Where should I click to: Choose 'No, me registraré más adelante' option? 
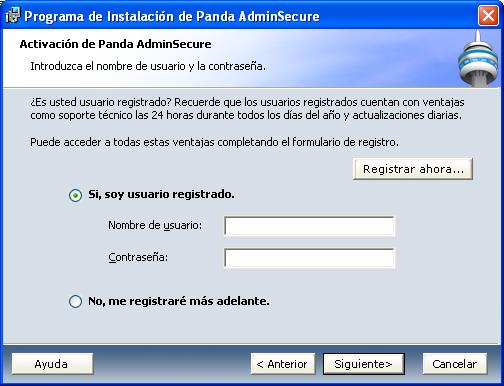[x=75, y=301]
